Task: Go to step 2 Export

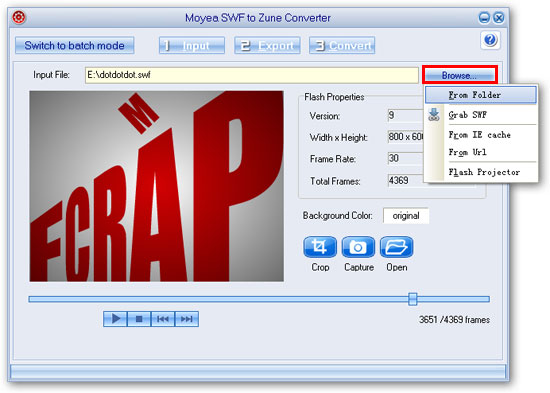Action: (x=267, y=46)
